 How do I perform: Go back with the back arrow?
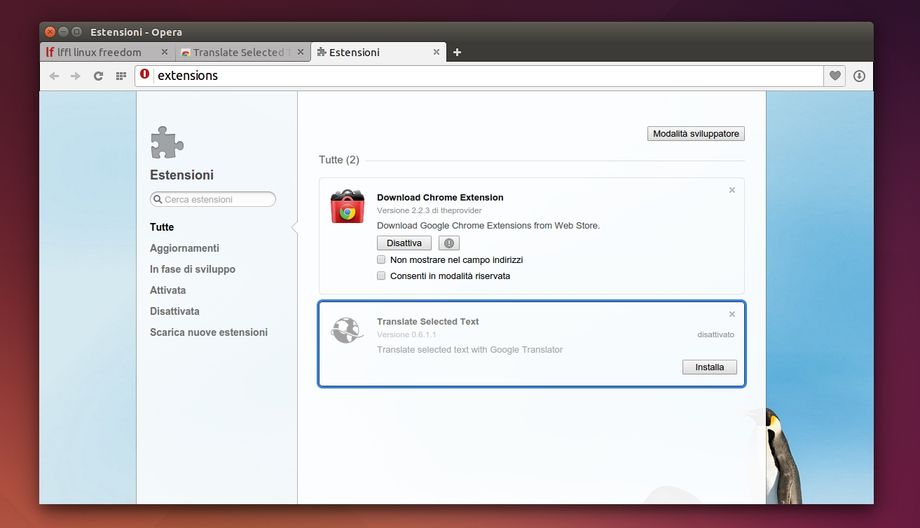click(x=54, y=76)
